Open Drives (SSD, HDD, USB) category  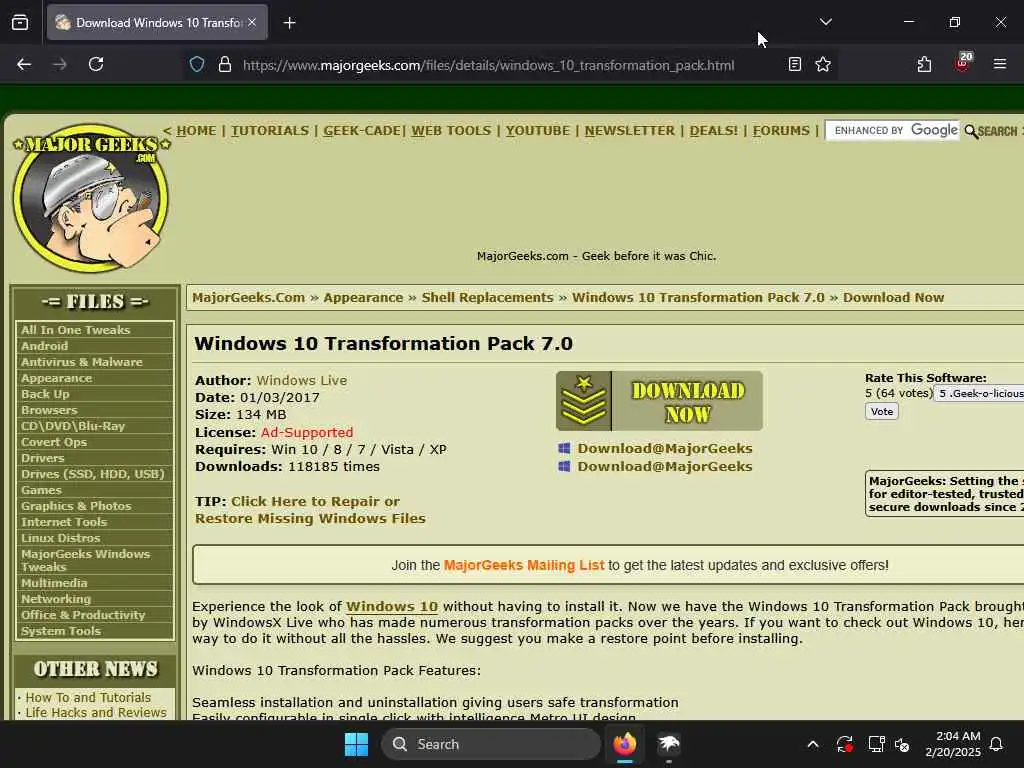click(95, 474)
